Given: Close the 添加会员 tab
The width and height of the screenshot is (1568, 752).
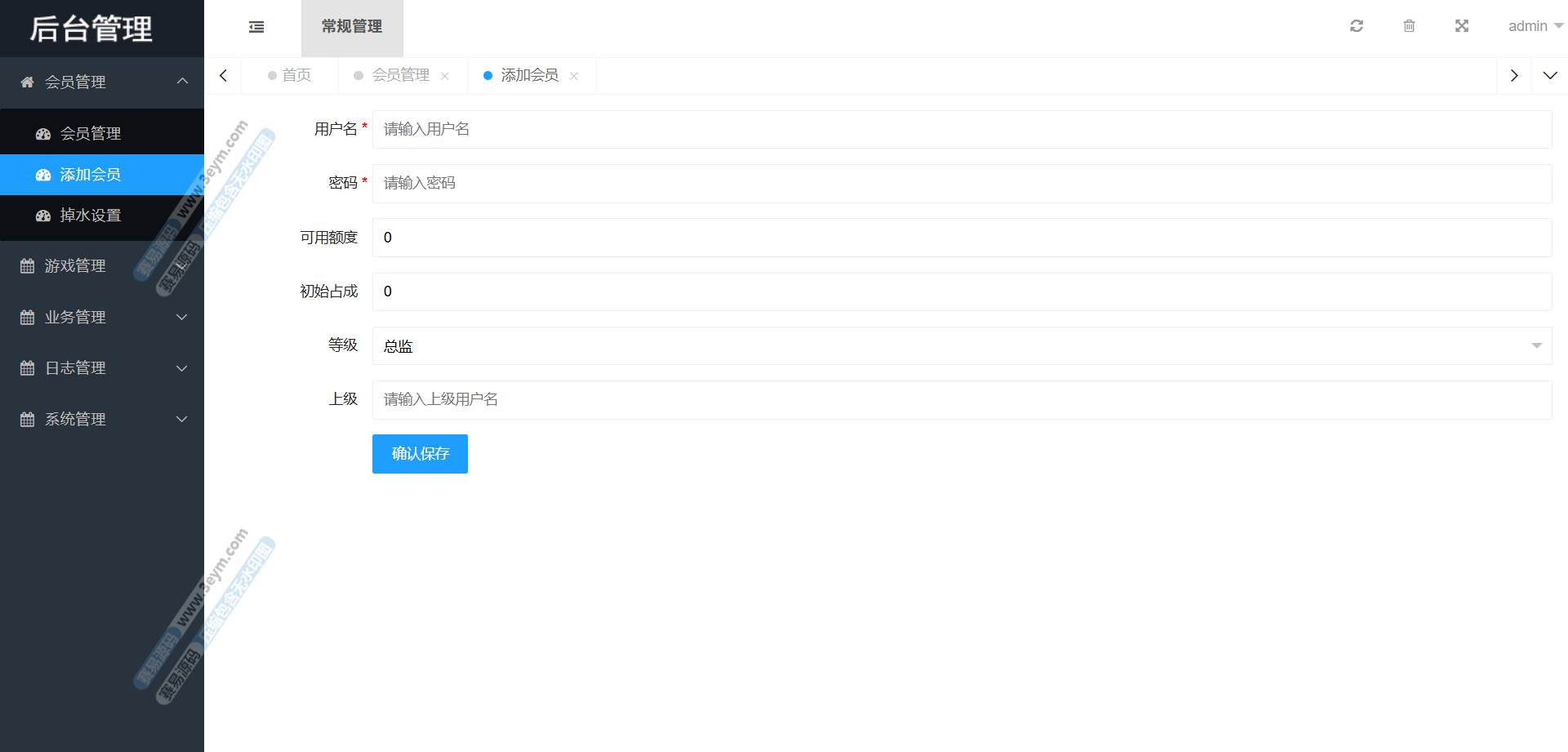Looking at the screenshot, I should (x=574, y=76).
